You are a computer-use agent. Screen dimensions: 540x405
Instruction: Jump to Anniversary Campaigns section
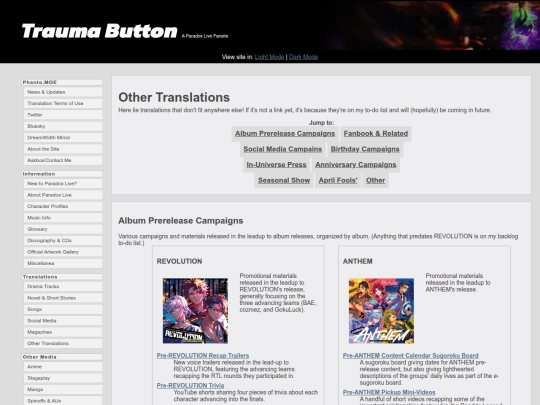356,165
